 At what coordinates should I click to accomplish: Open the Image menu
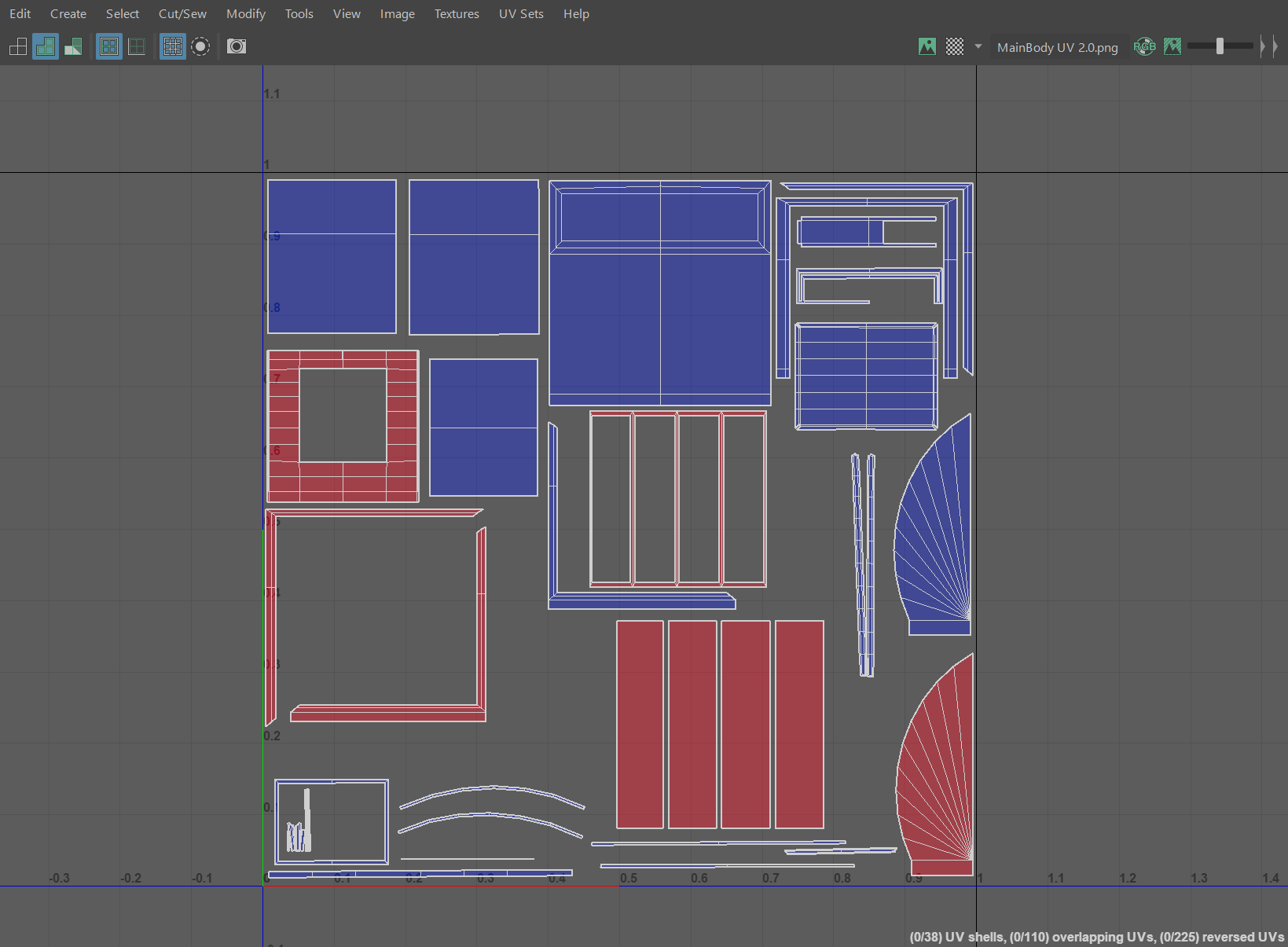[398, 14]
